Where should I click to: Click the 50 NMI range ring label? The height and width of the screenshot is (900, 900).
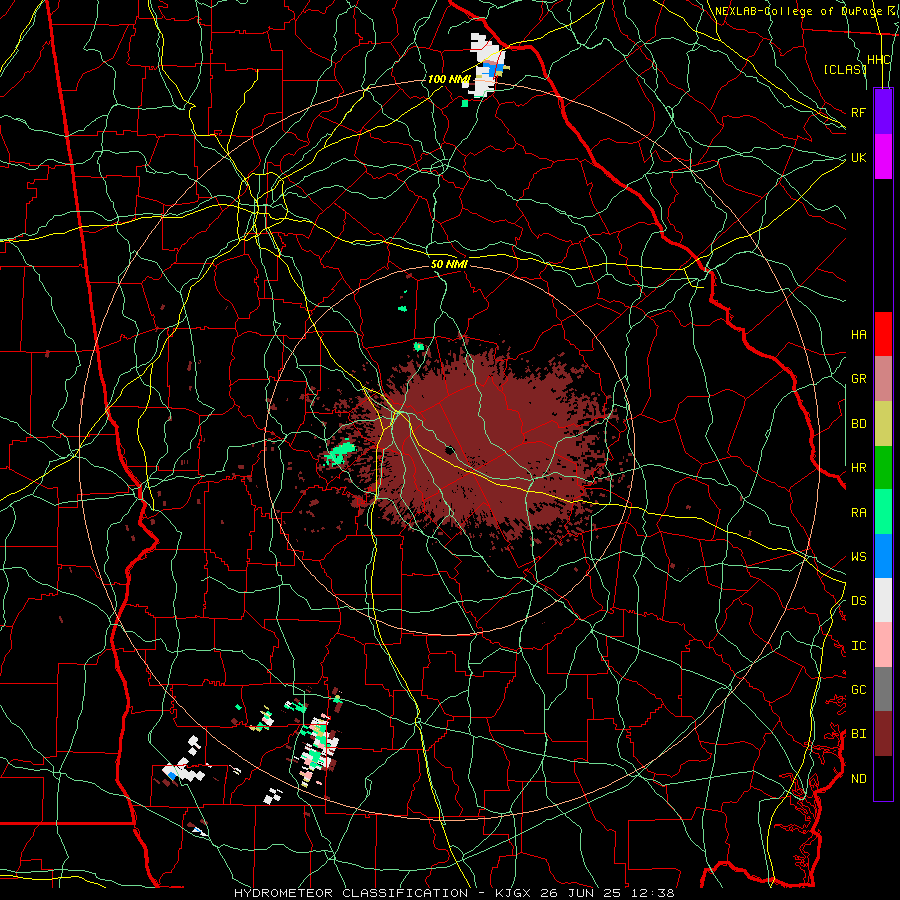point(449,265)
